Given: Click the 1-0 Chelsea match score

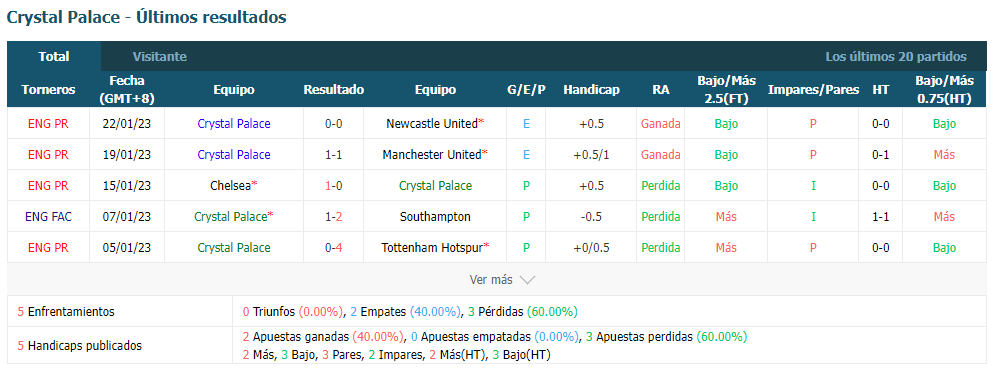Looking at the screenshot, I should click(x=333, y=186).
